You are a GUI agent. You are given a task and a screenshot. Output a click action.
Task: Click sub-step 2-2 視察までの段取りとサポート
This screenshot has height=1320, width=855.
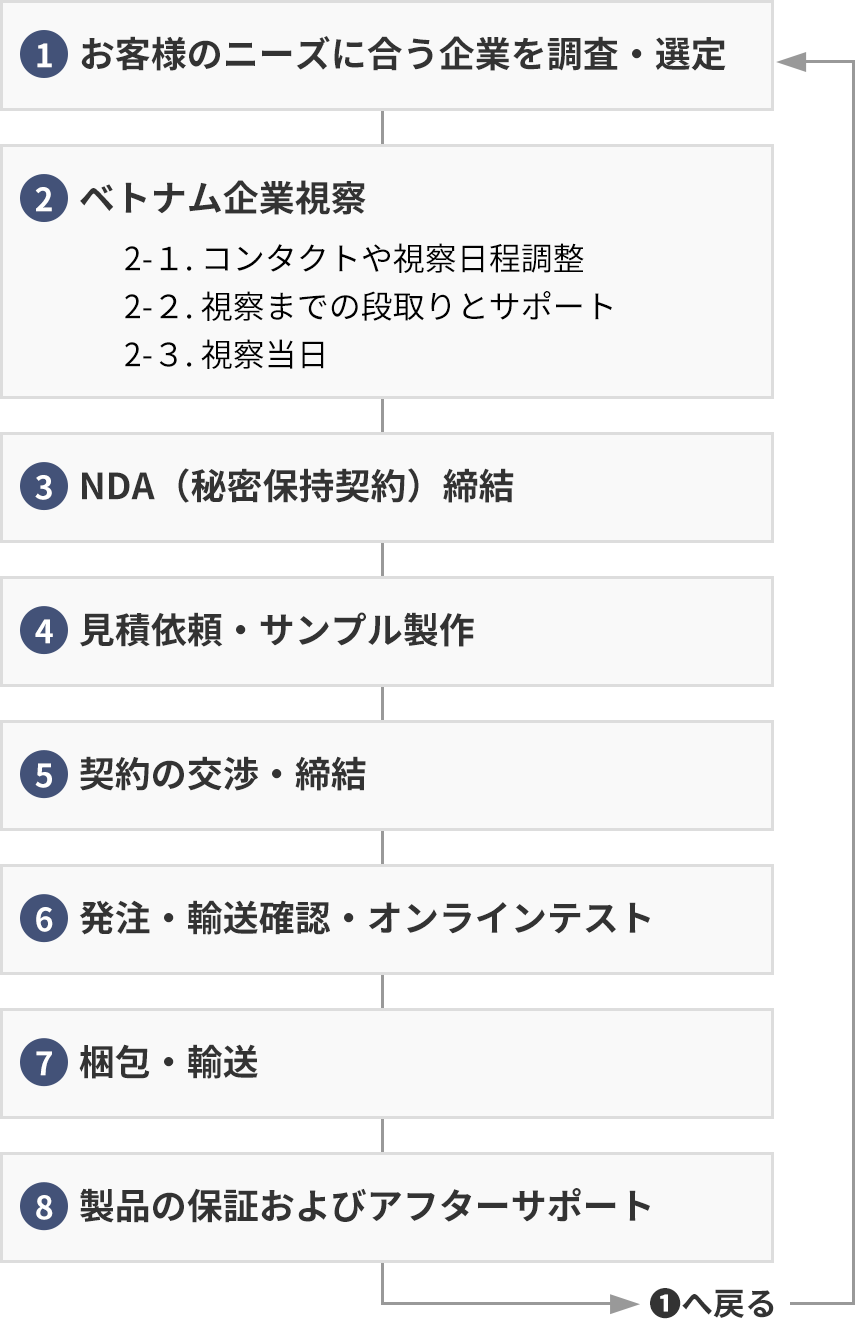[369, 307]
